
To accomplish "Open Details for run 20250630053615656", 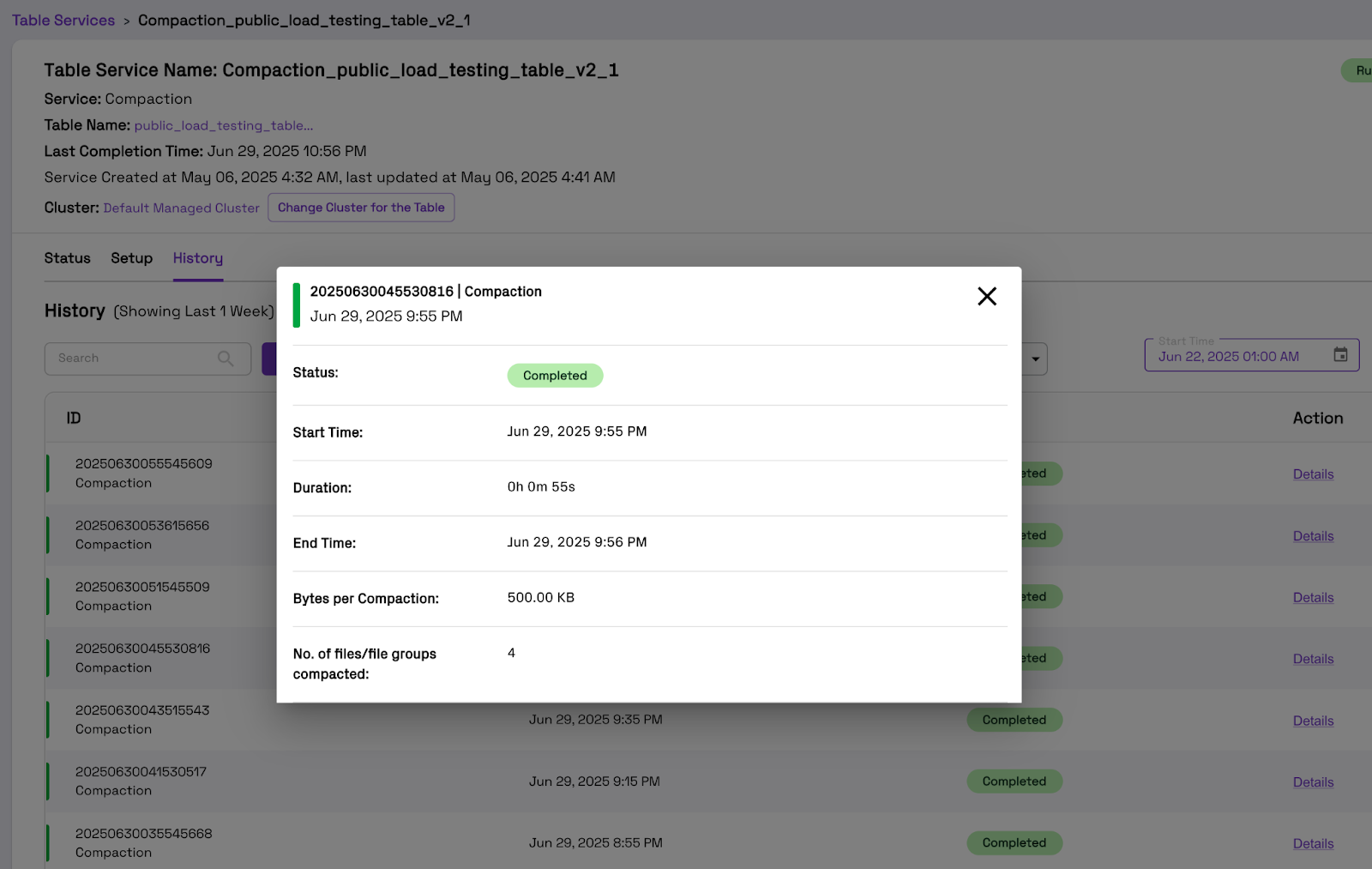I will tap(1313, 536).
